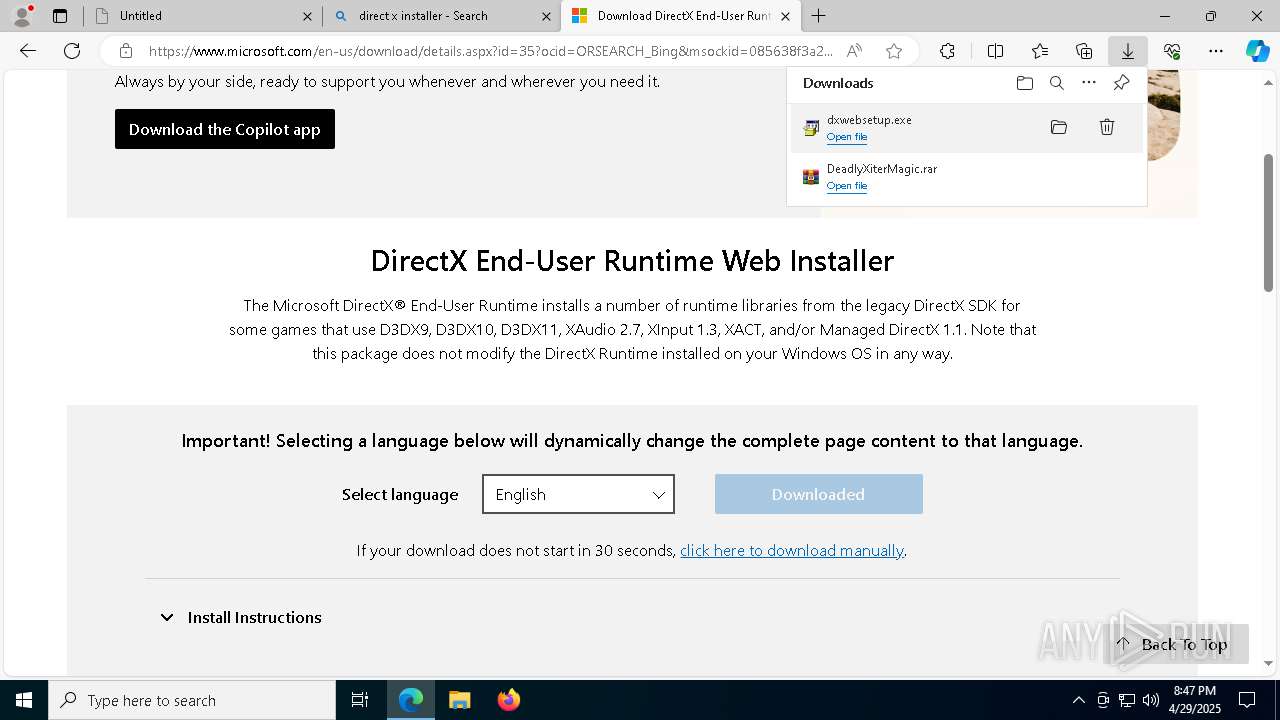Open the profile avatar menu
The image size is (1280, 720).
(x=21, y=16)
